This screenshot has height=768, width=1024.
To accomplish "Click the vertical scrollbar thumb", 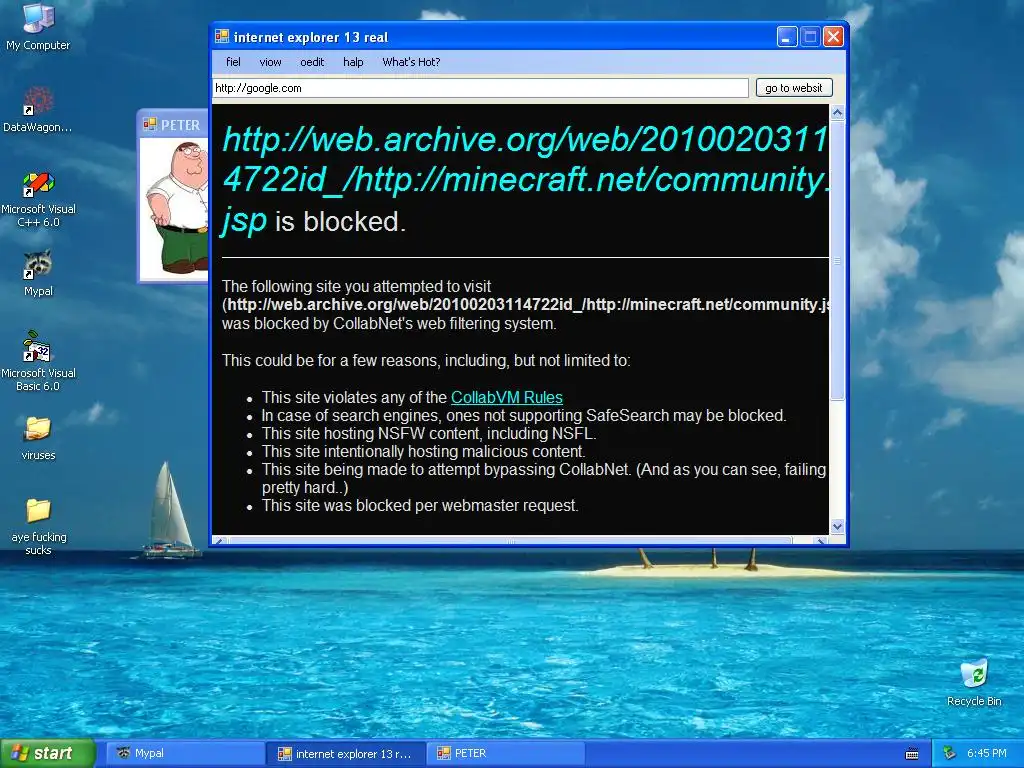I will (837, 260).
